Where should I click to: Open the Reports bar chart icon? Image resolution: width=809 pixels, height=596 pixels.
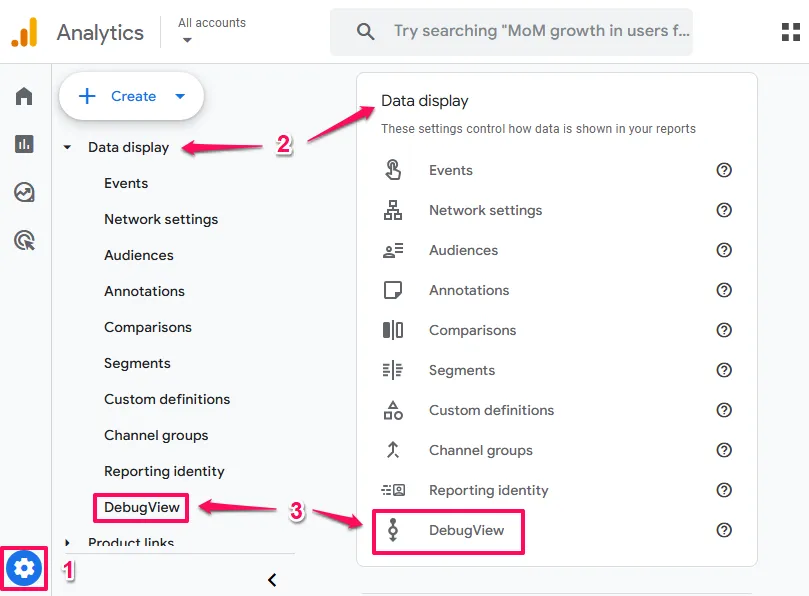click(24, 144)
